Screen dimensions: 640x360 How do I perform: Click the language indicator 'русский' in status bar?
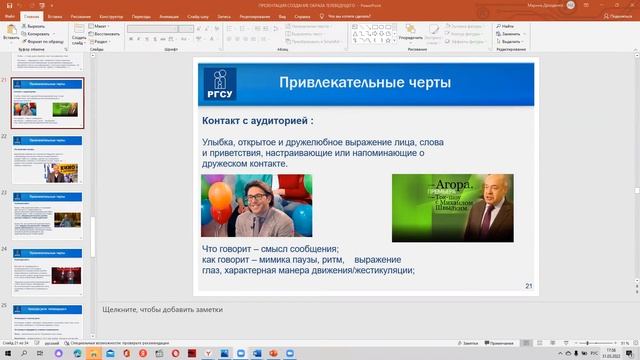tap(52, 343)
